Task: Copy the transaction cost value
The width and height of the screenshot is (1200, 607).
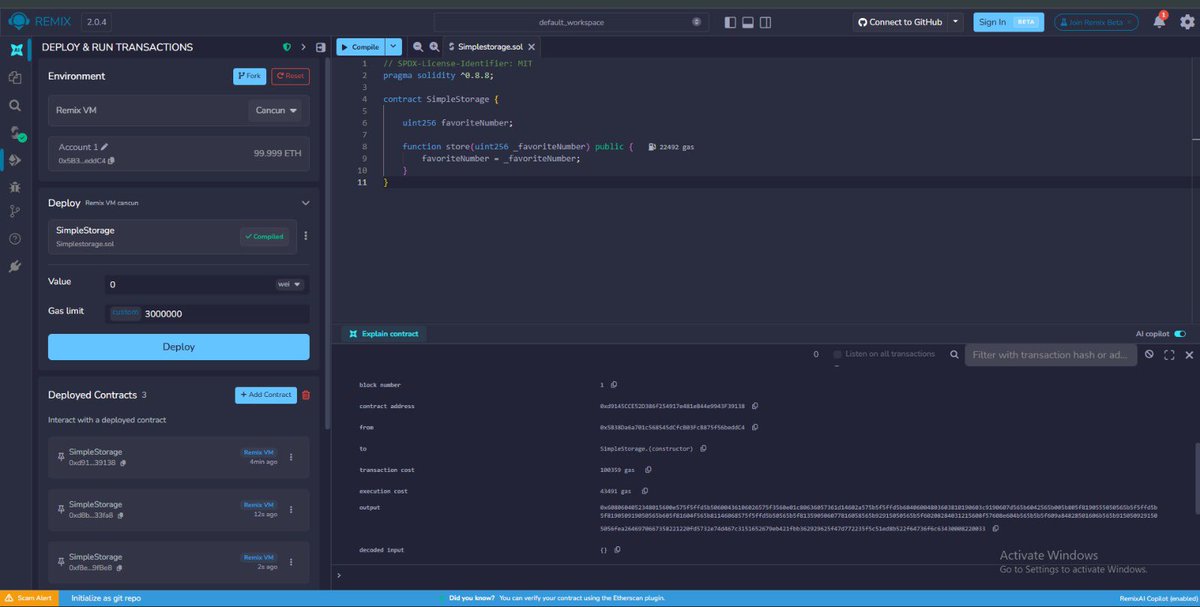Action: pos(648,469)
